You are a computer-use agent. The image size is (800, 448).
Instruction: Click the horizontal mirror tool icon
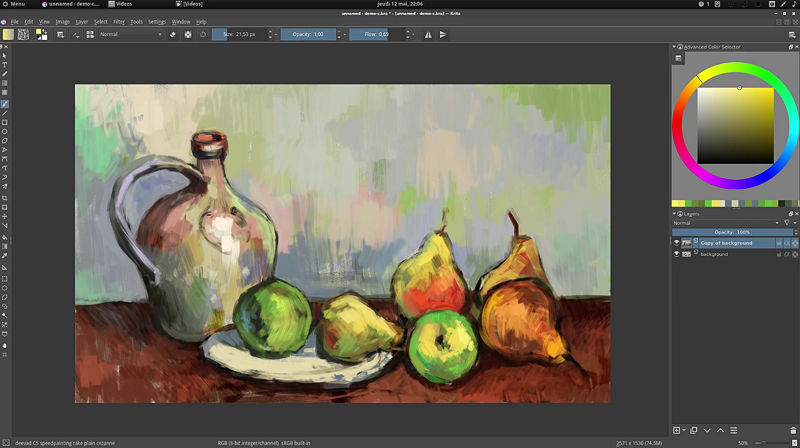(x=428, y=34)
